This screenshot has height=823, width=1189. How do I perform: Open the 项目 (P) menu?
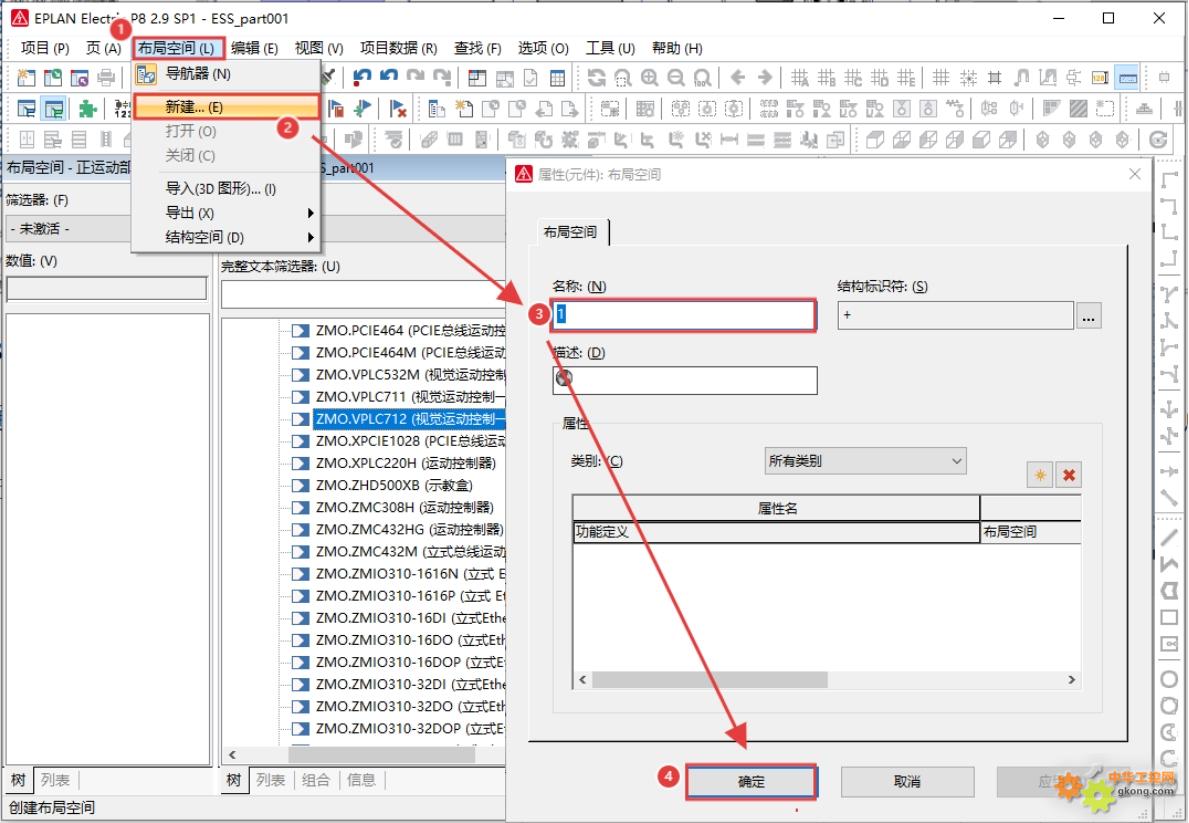point(45,48)
